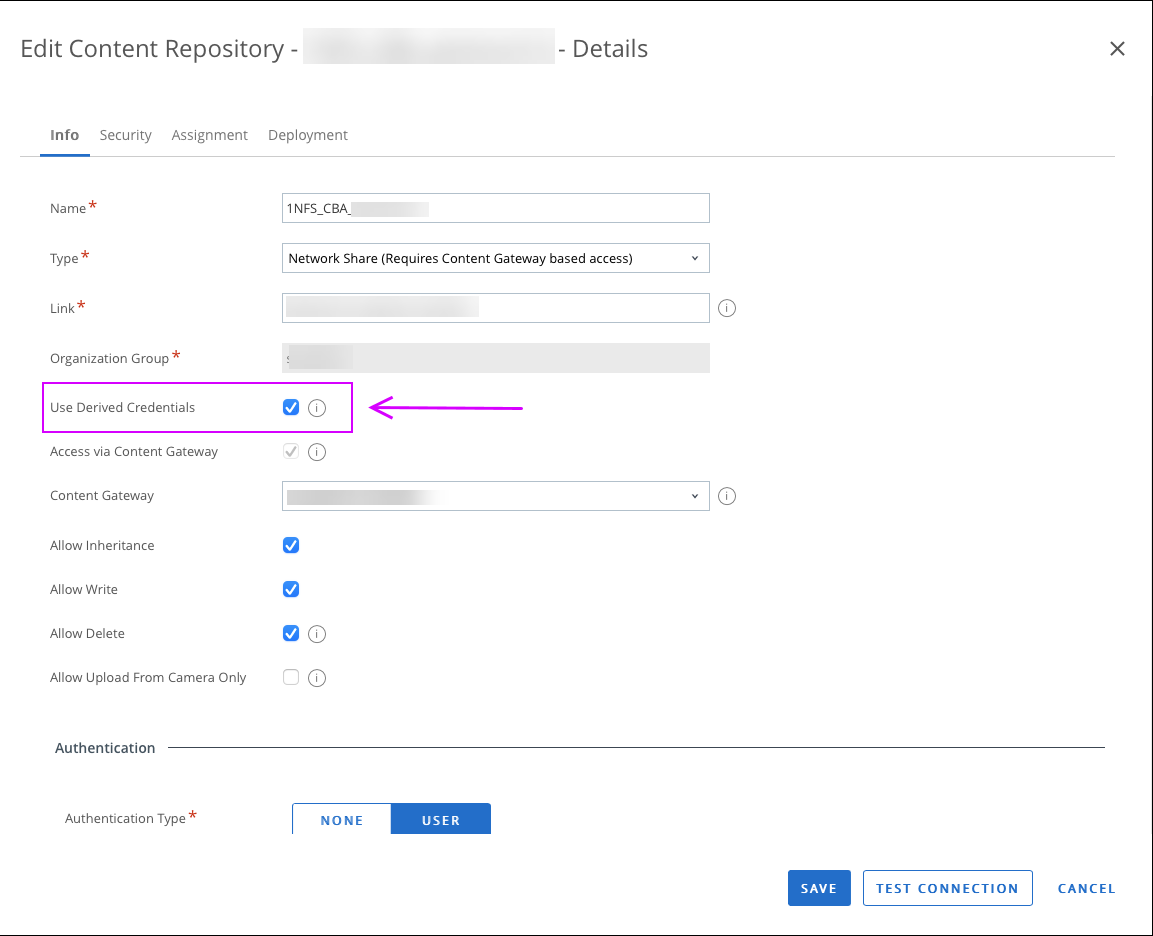
Task: Focus the Link input field
Action: click(496, 308)
